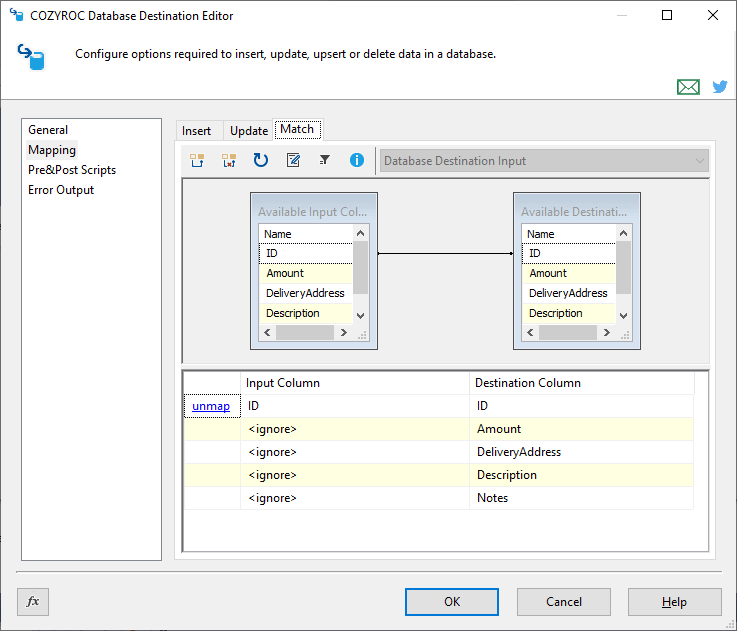
Task: Click the Input Column grid header
Action: (355, 383)
